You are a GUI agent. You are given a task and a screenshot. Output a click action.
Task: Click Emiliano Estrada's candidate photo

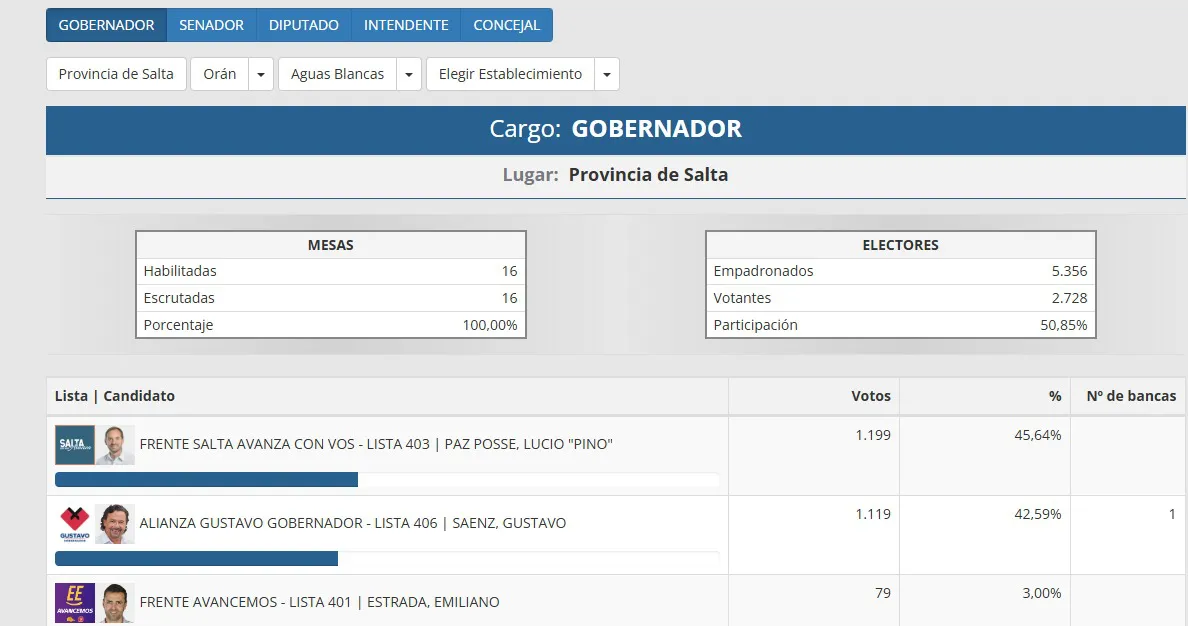tap(117, 601)
